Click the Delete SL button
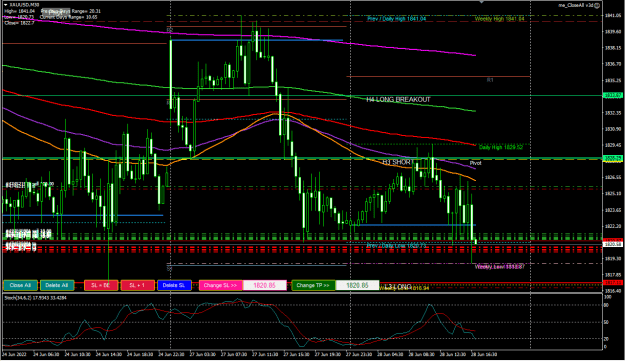The height and width of the screenshot is (361, 625). click(174, 285)
